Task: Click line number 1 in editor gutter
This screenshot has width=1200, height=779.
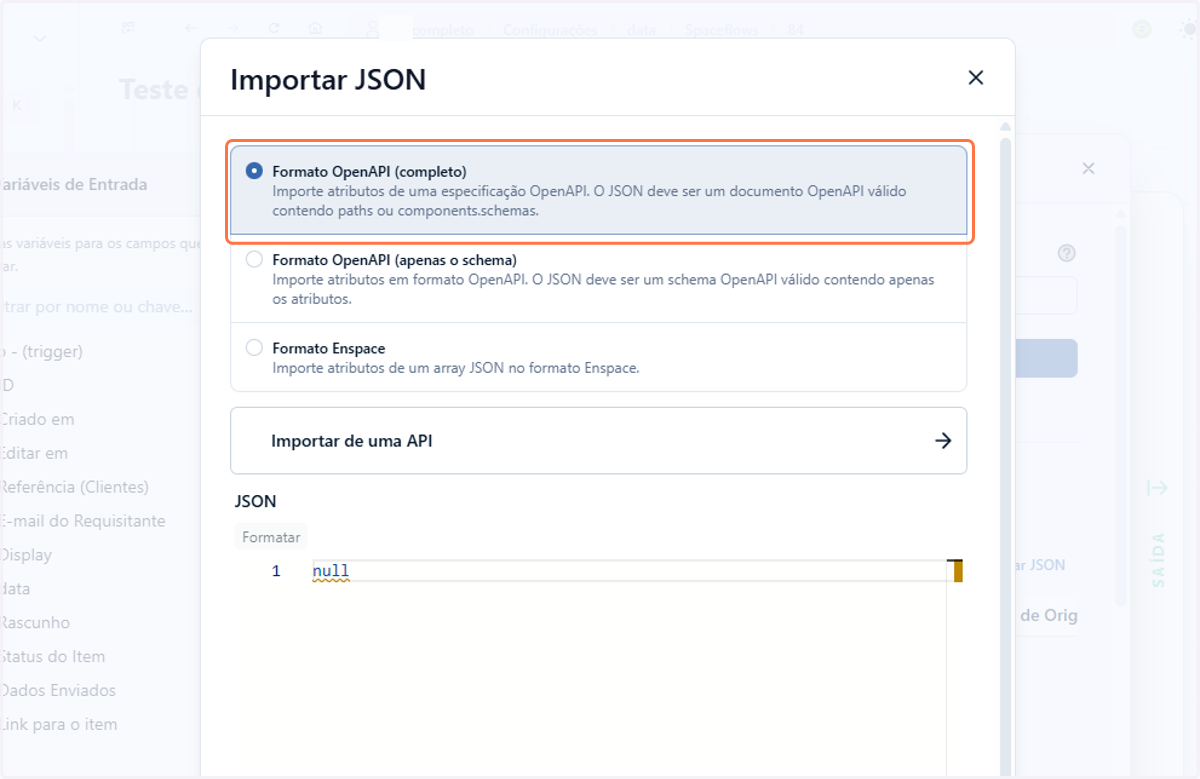Action: [x=276, y=571]
